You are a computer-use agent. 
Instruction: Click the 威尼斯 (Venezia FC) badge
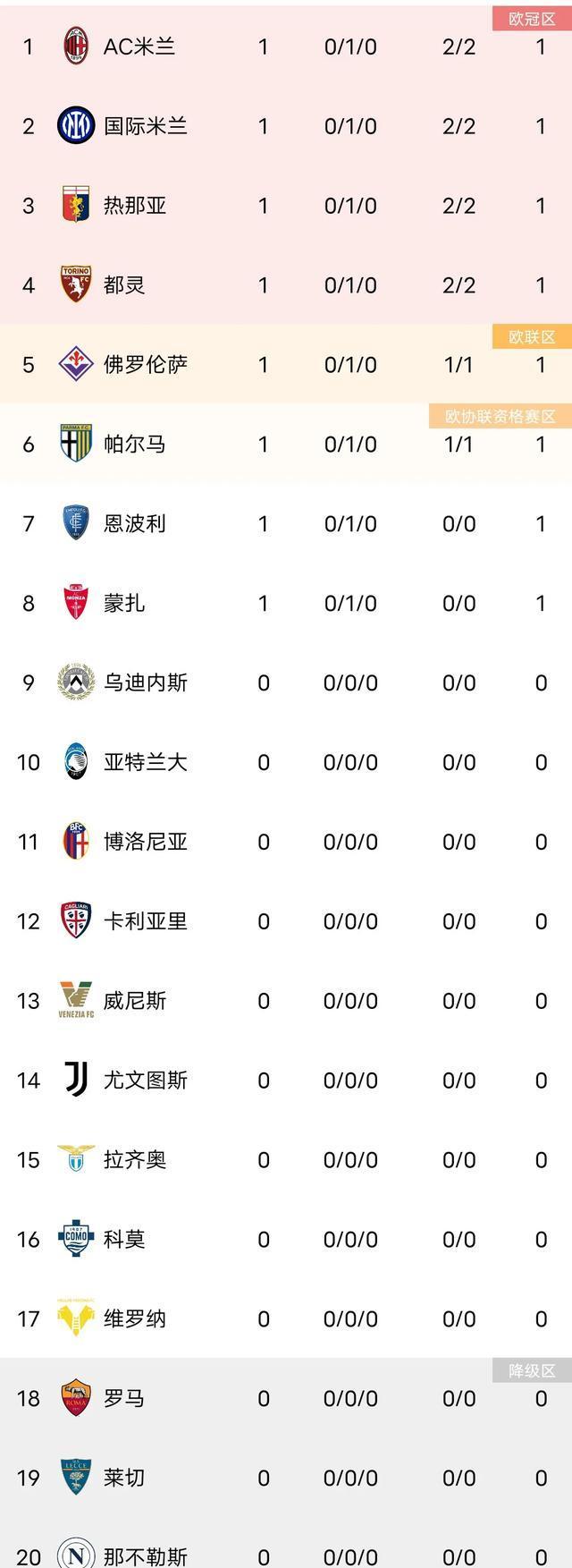pyautogui.click(x=75, y=1000)
